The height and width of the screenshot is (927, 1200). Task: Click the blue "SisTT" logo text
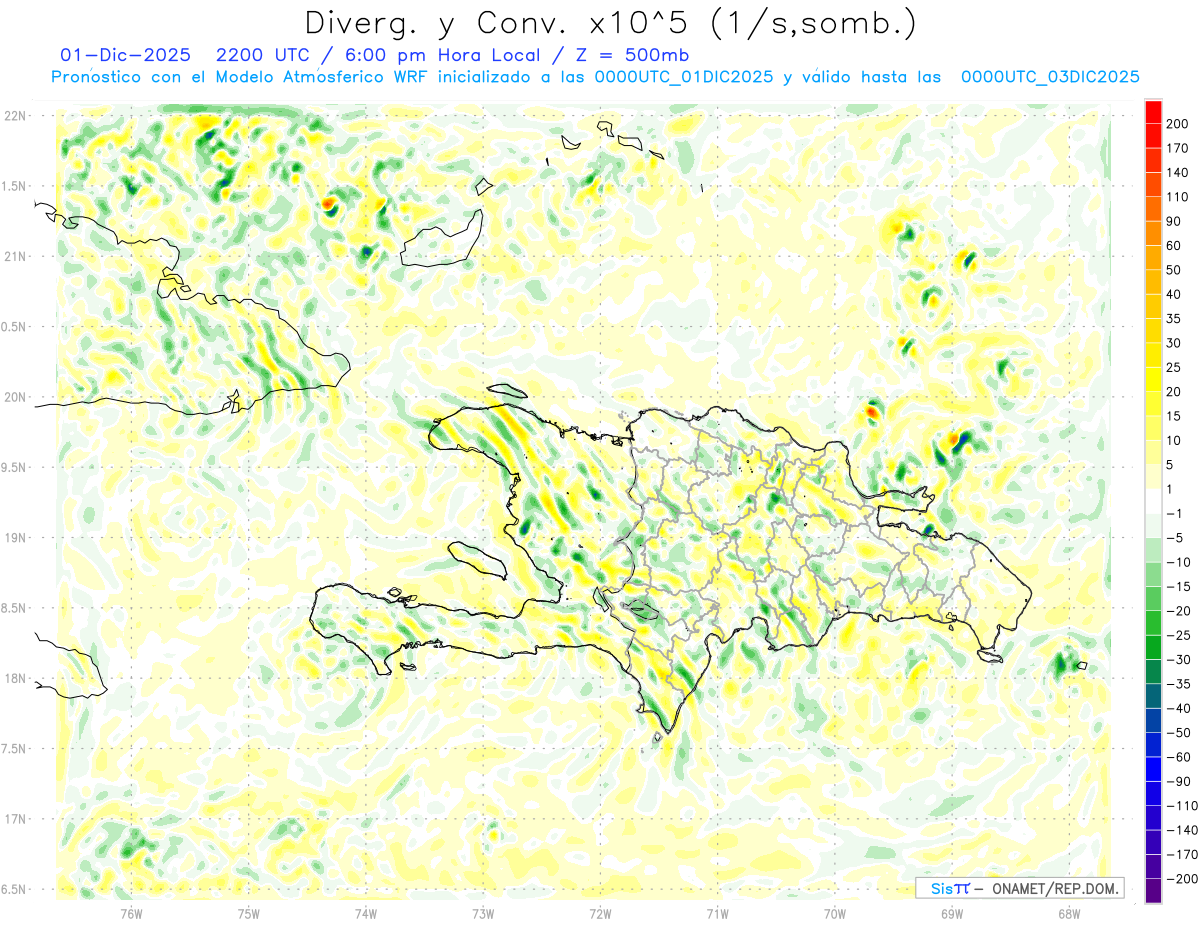949,888
